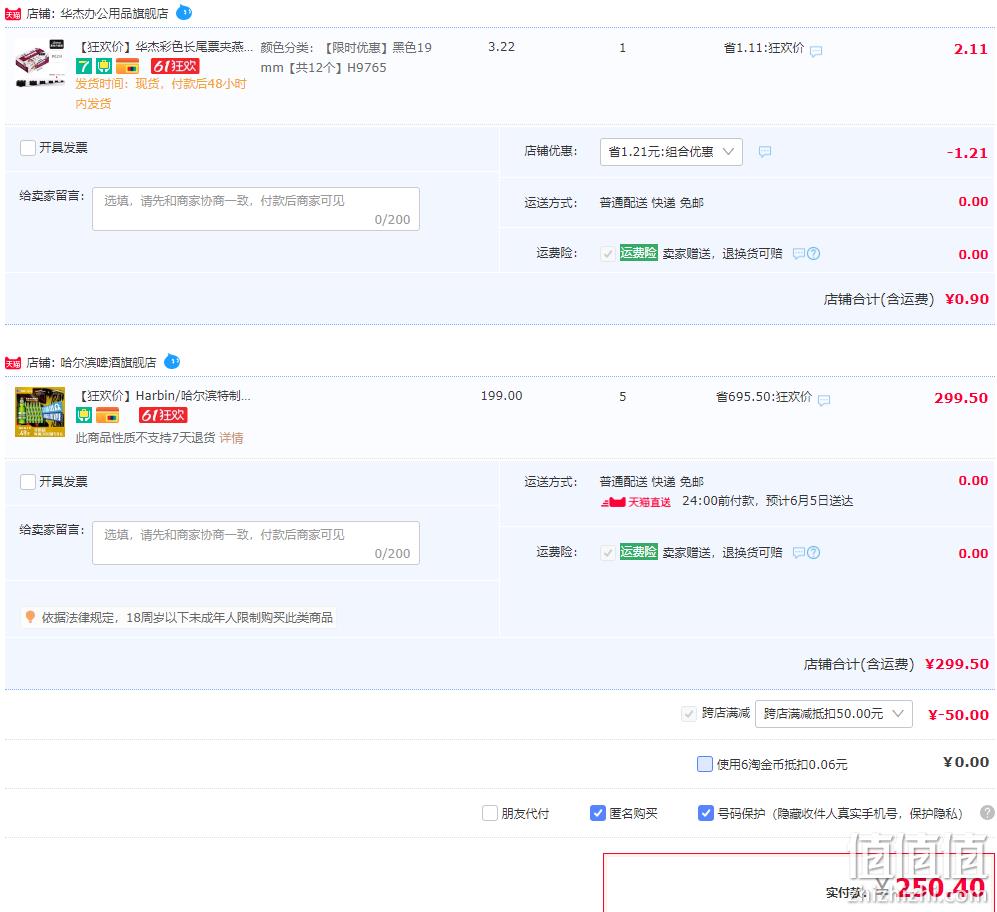The width and height of the screenshot is (997, 912).
Task: Click 店铺合计 ¥0.90 amount
Action: pos(966,299)
